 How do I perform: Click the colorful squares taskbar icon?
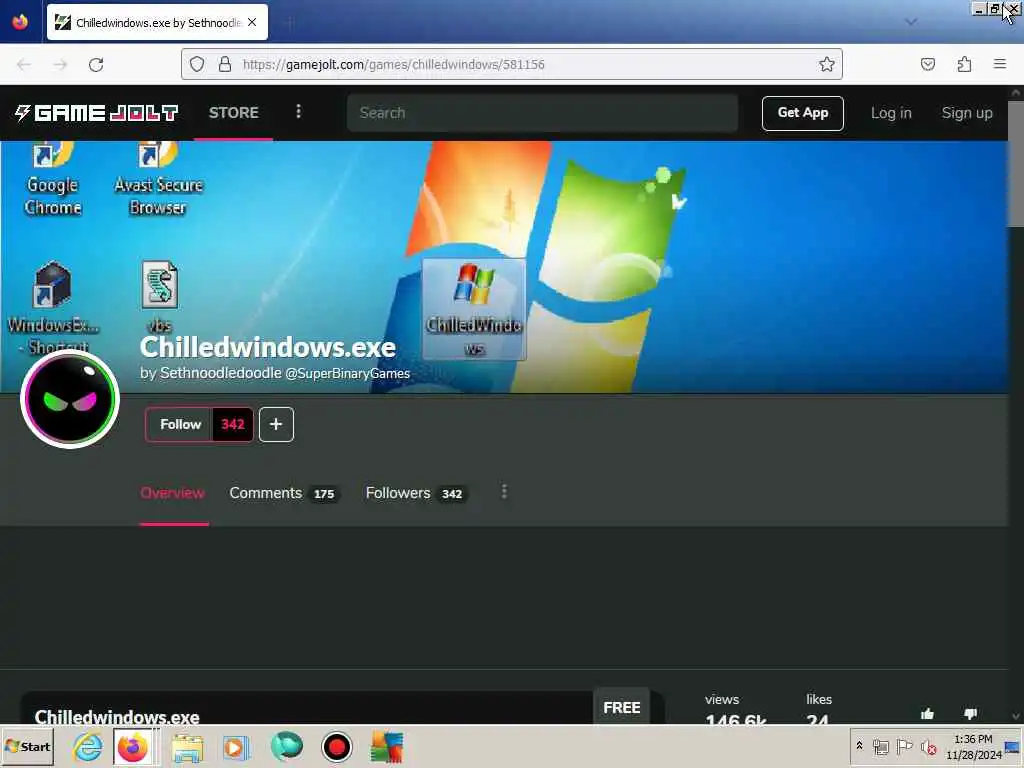pyautogui.click(x=387, y=746)
